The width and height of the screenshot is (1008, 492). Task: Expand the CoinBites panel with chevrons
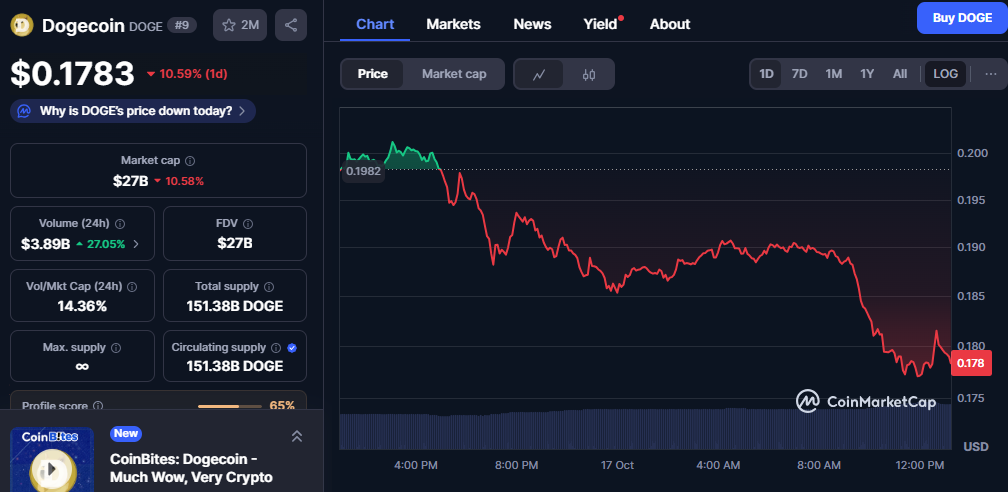click(x=297, y=436)
